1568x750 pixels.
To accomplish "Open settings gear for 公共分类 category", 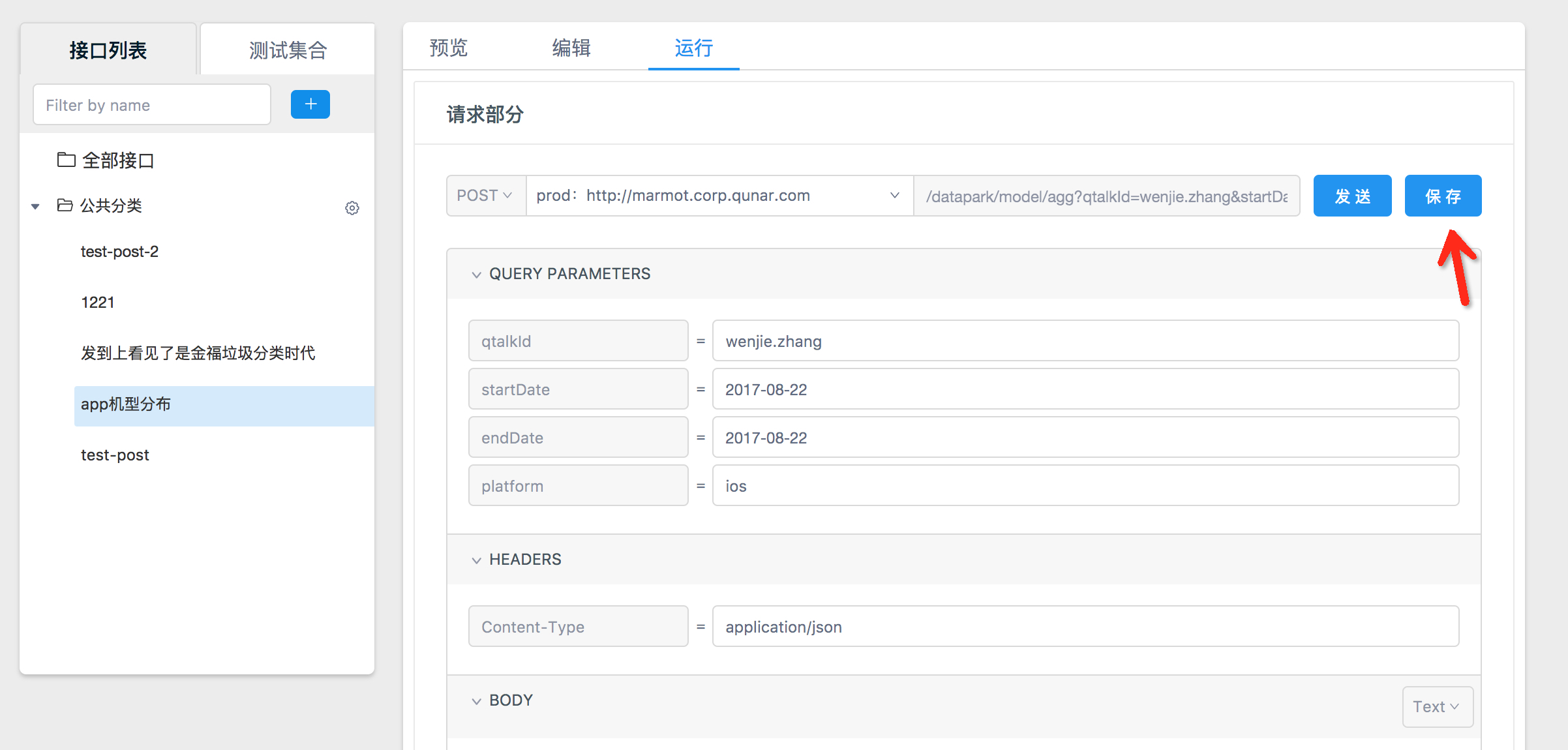I will pos(352,208).
